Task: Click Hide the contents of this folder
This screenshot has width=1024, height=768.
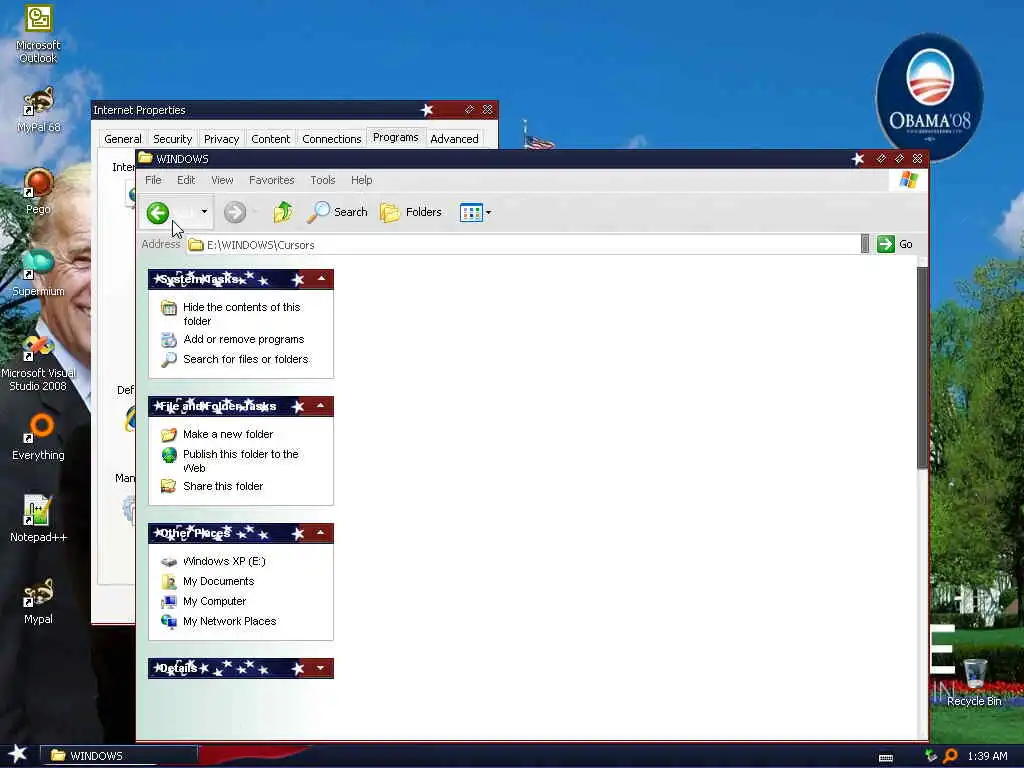Action: click(242, 314)
